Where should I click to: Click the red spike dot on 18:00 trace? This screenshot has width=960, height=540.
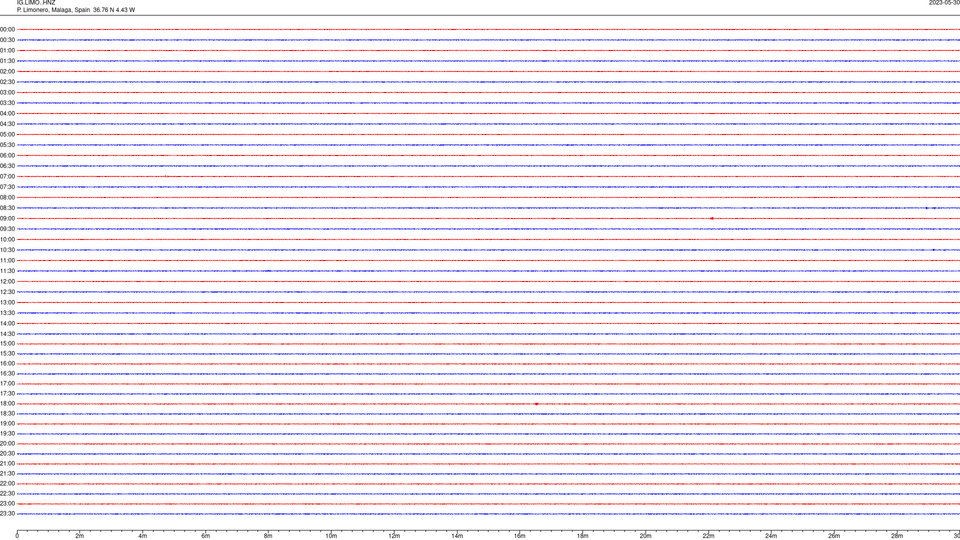[x=536, y=403]
